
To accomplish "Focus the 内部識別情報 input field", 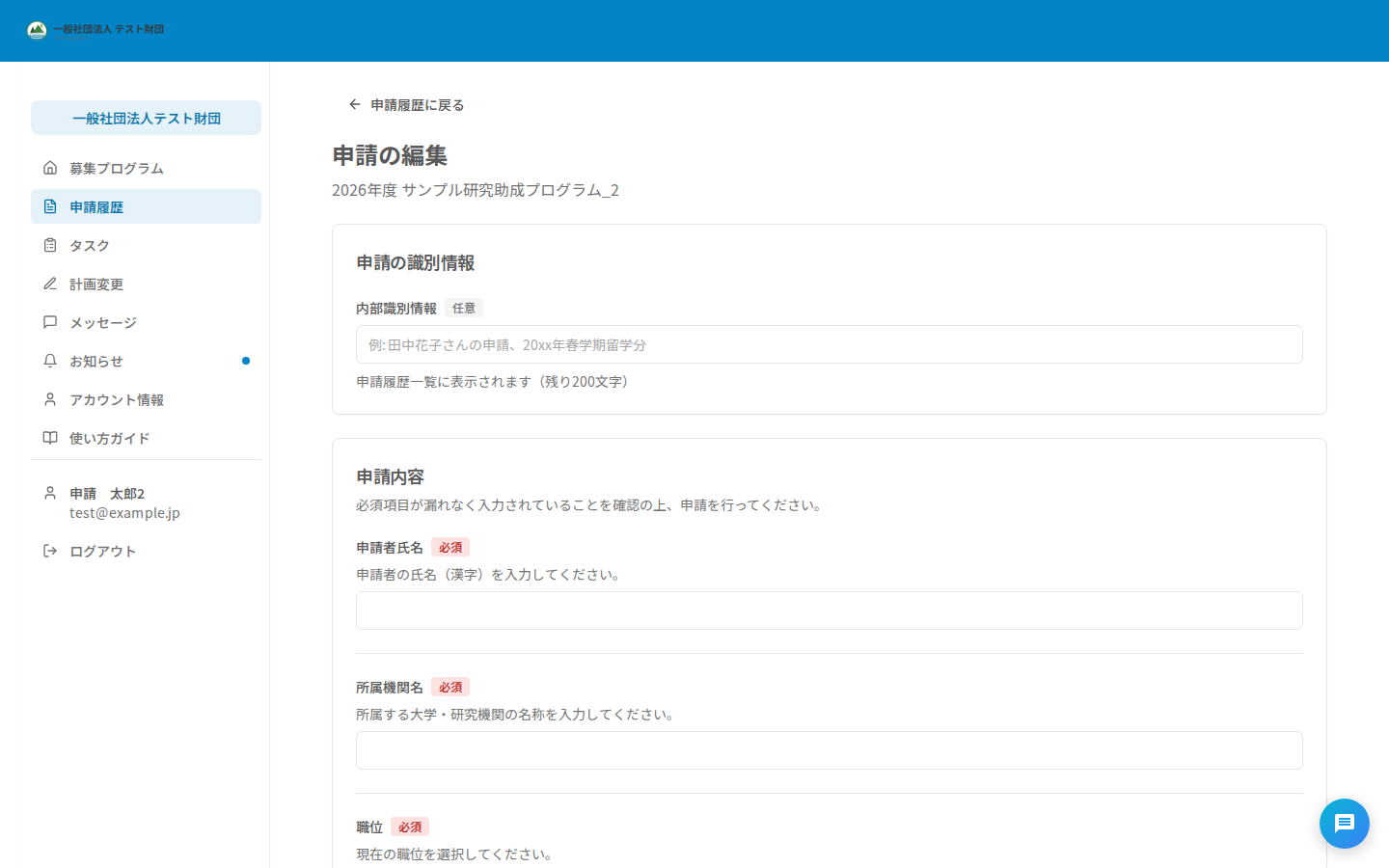I will tap(830, 344).
